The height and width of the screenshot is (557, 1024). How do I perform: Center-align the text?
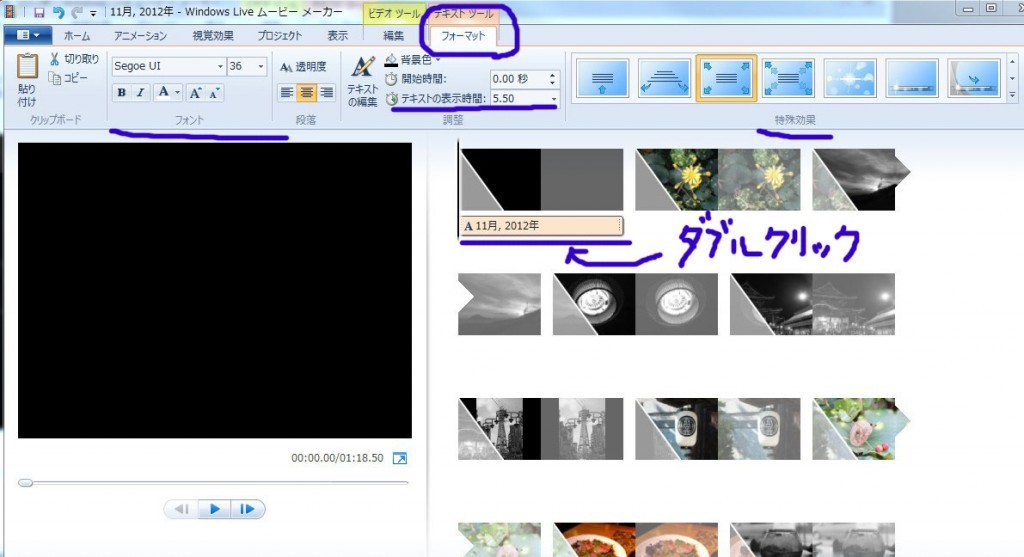point(306,93)
